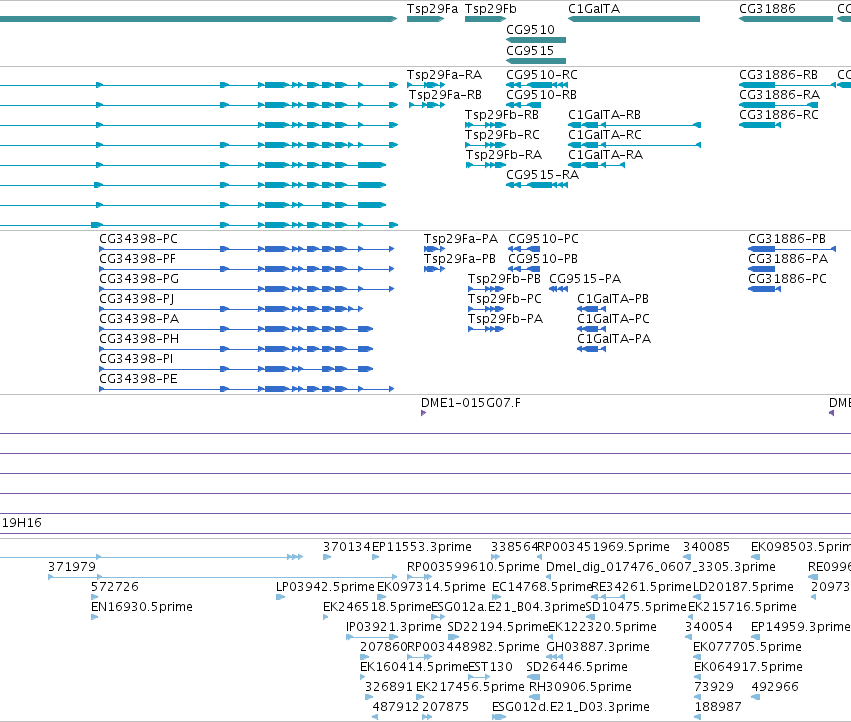The image size is (851, 722).
Task: Open transcript C1GalTA-RB
Action: click(x=604, y=115)
